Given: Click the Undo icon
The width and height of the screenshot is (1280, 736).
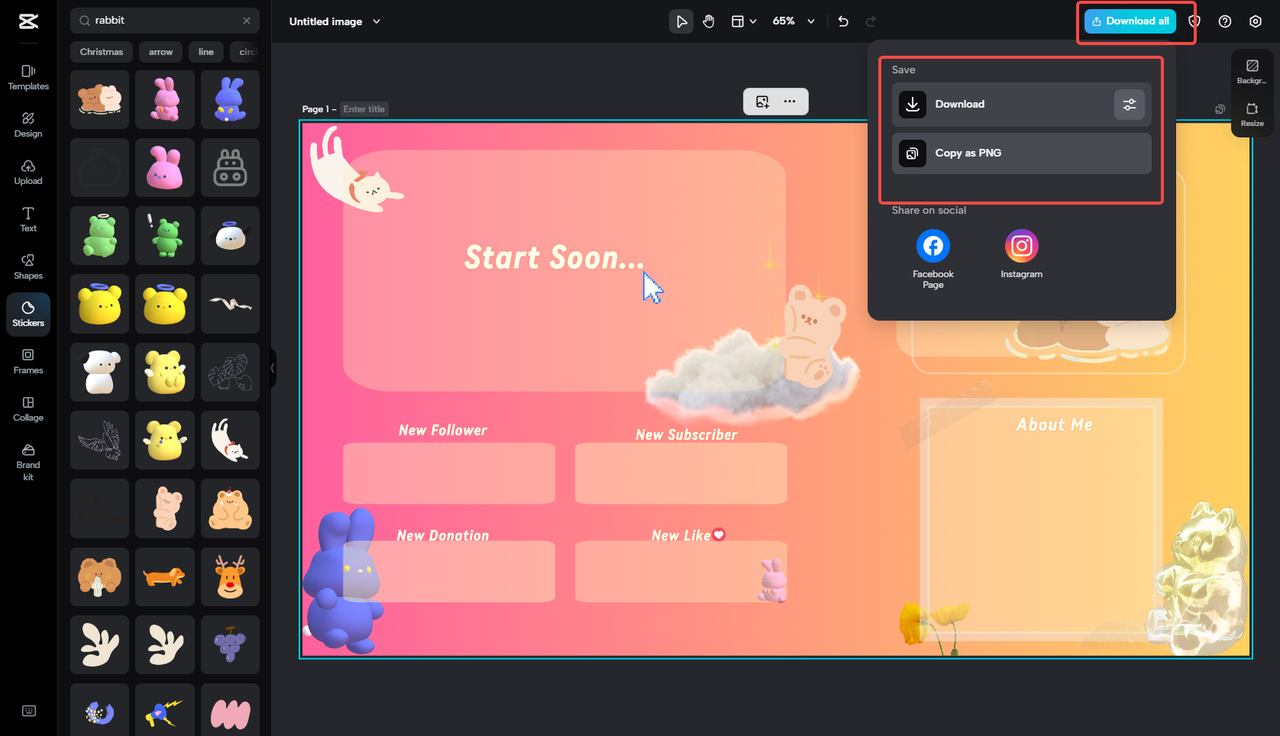Looking at the screenshot, I should (x=844, y=21).
